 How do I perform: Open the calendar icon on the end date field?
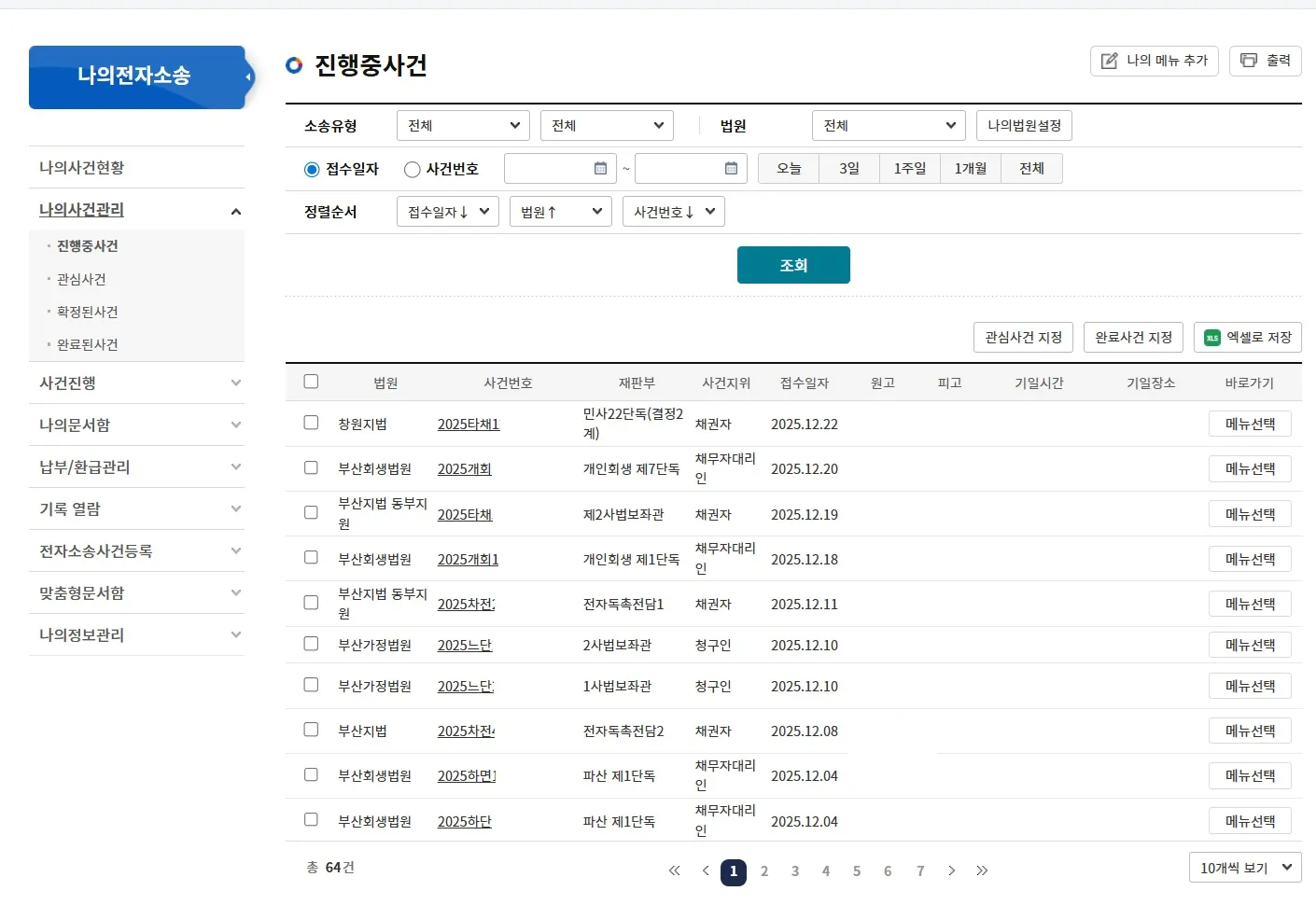[x=732, y=168]
